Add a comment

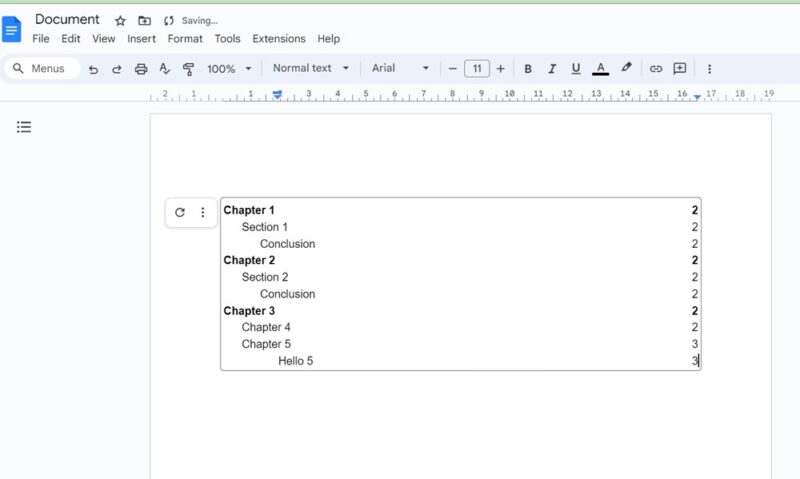[x=680, y=68]
